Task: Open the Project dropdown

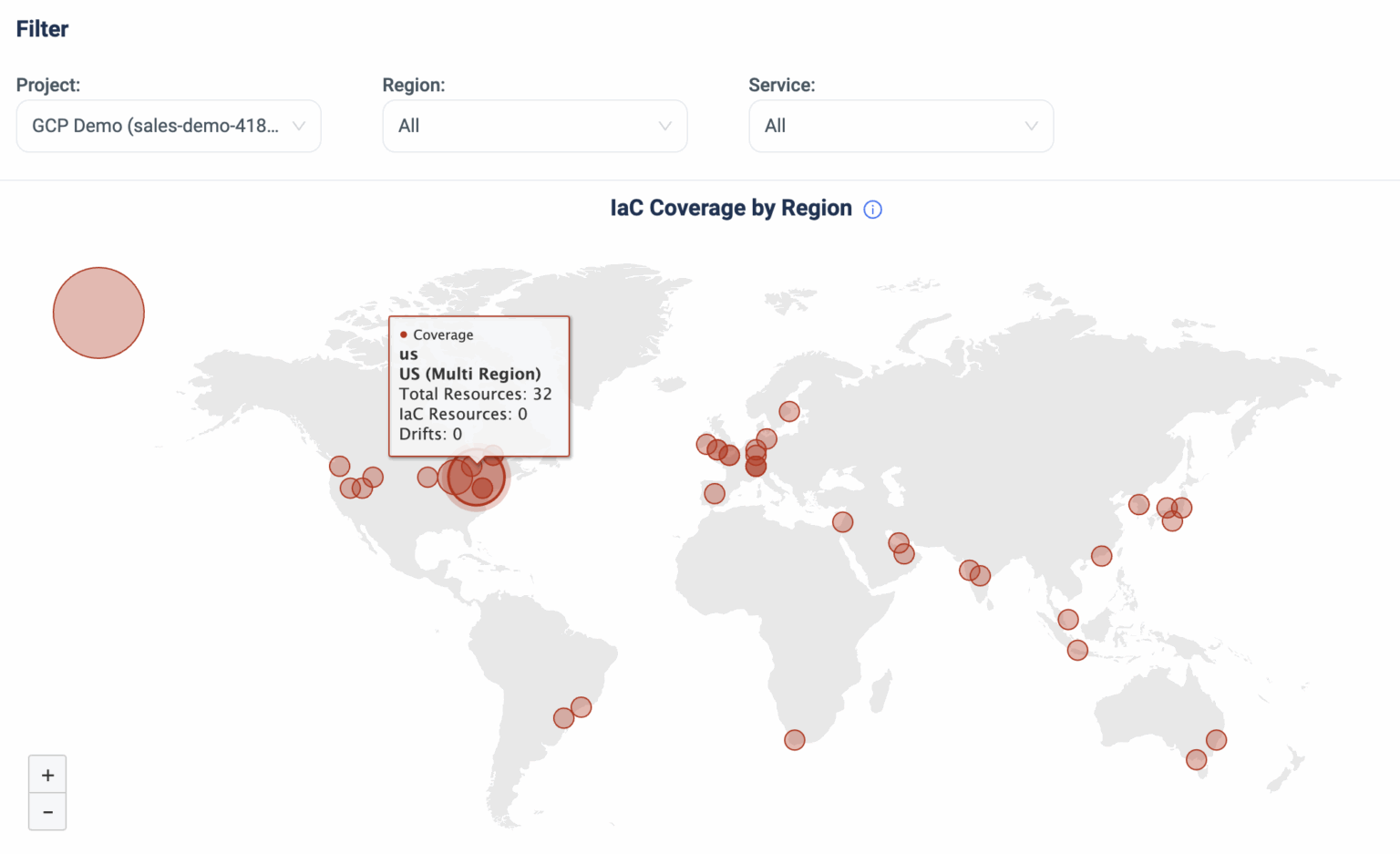Action: (168, 126)
